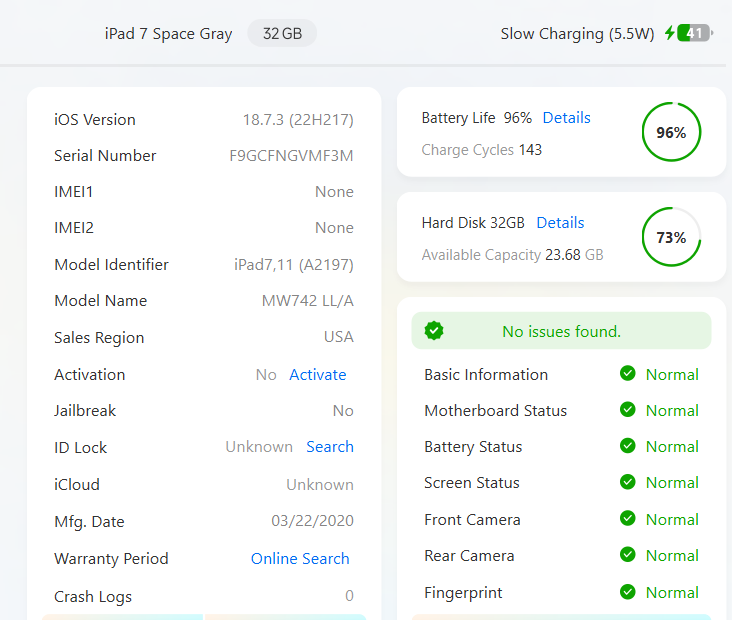
Task: Click the green check icon for Motherboard Status
Action: point(627,409)
